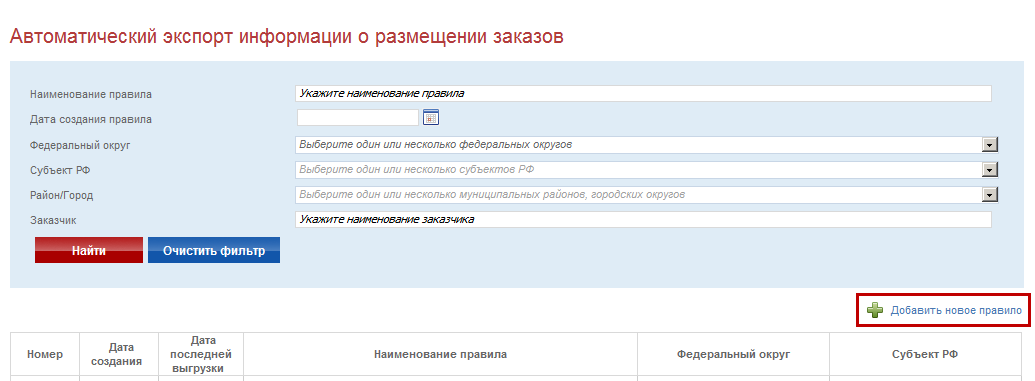Click the Федеральный округ column header

pyautogui.click(x=733, y=355)
